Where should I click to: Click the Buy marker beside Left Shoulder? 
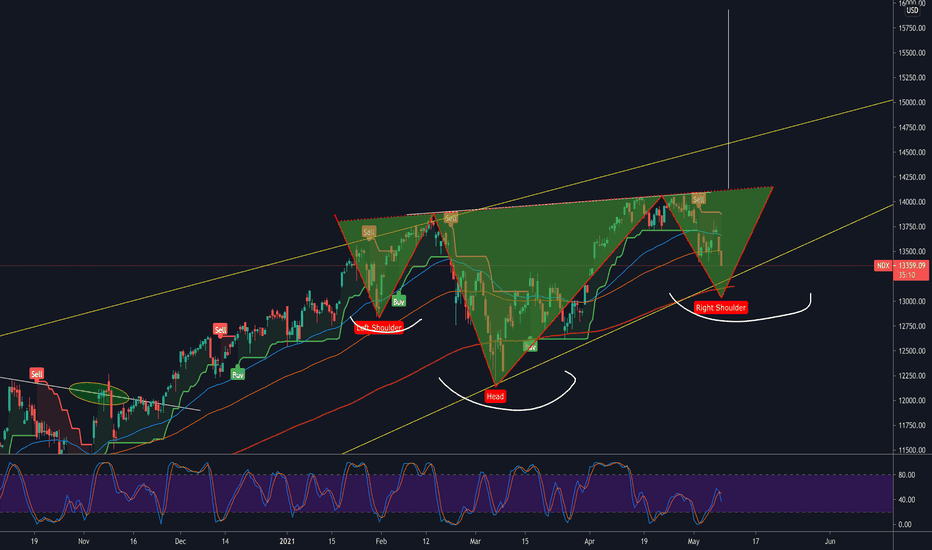point(399,301)
